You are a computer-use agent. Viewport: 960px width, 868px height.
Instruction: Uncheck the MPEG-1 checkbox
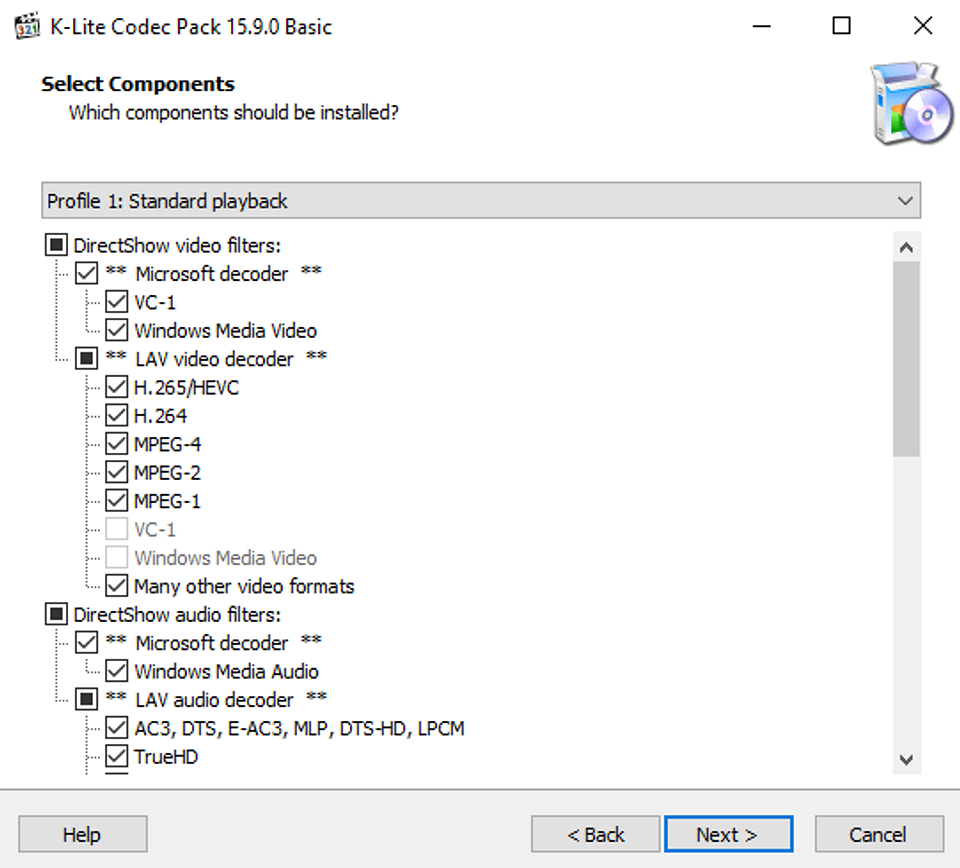pos(116,501)
